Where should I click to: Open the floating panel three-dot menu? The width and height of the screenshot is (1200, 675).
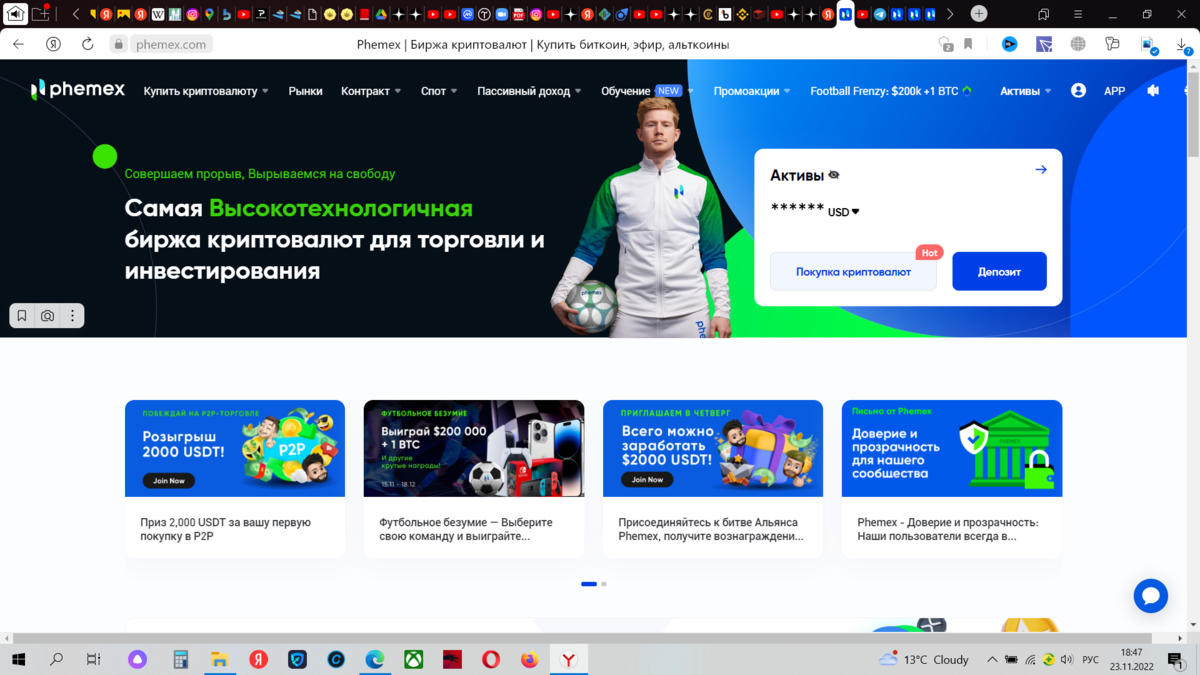click(x=72, y=316)
